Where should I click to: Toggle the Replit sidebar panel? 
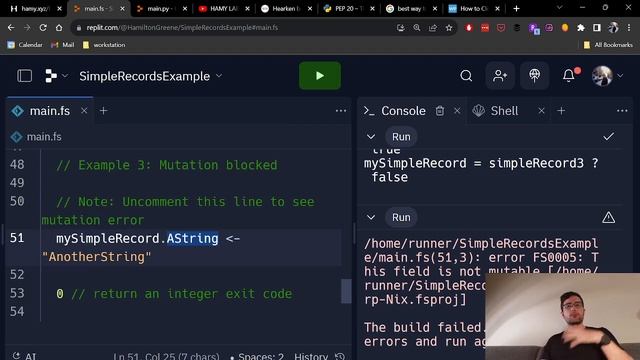[24, 76]
